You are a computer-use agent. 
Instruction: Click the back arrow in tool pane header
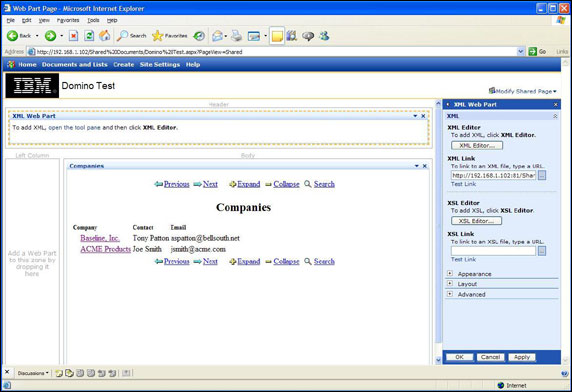point(448,105)
